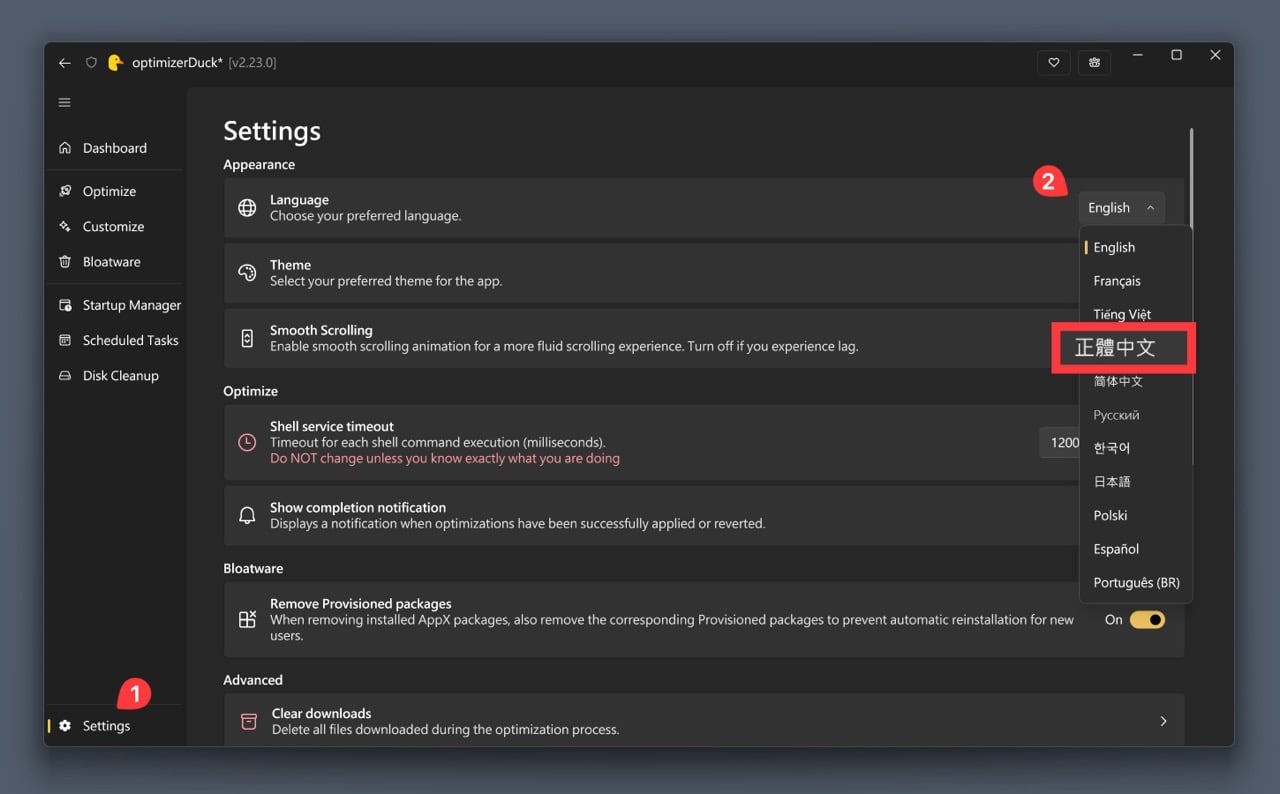Click the Optimize section header in settings
Image resolution: width=1280 pixels, height=794 pixels.
[x=250, y=391]
